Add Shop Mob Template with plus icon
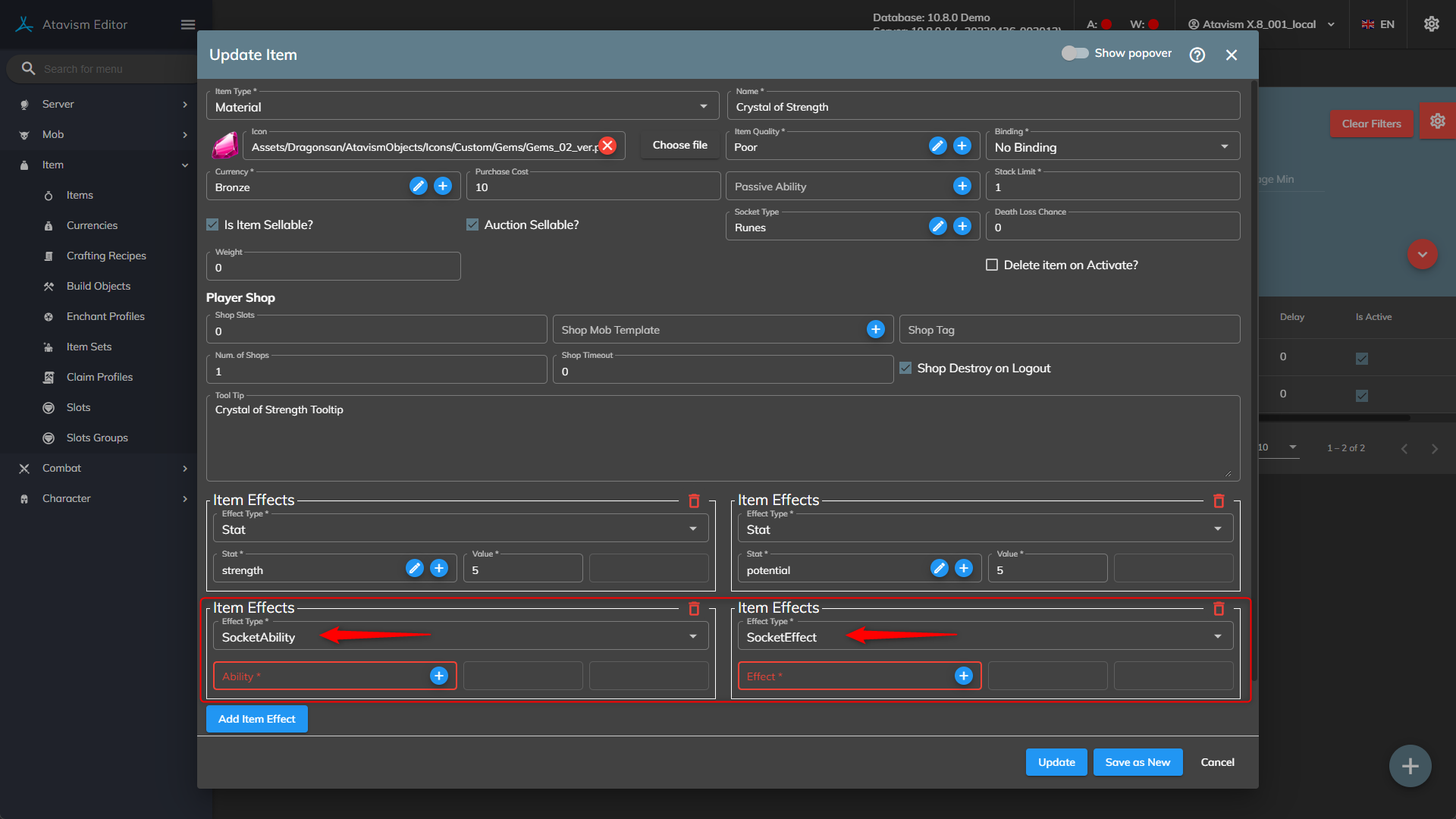 876,329
